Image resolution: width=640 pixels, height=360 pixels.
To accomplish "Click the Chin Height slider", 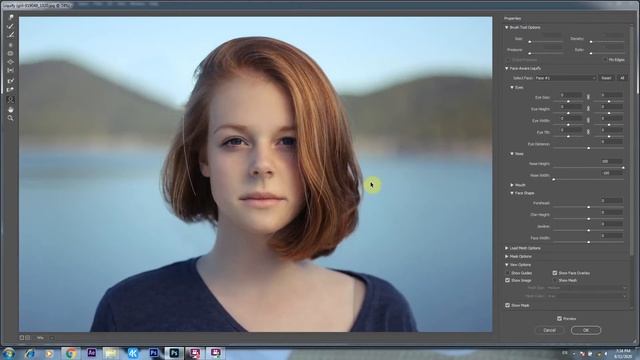I will [588, 219].
